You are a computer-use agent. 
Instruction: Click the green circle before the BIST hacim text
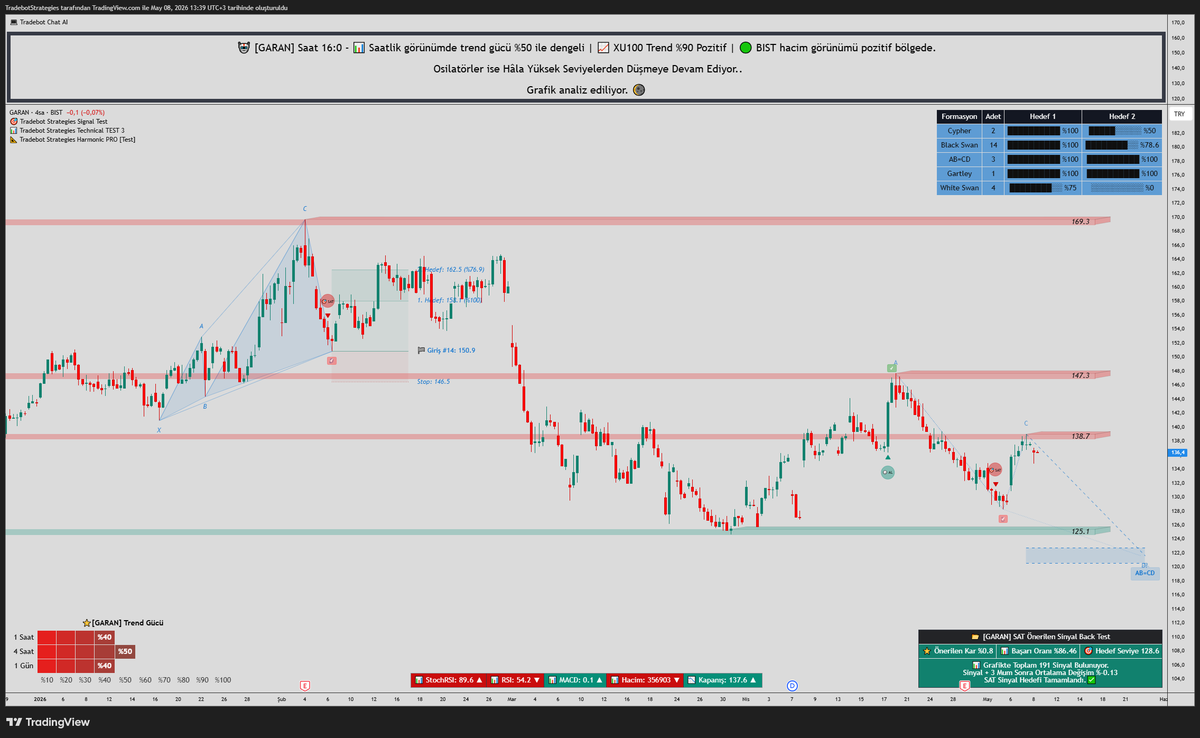pyautogui.click(x=746, y=47)
